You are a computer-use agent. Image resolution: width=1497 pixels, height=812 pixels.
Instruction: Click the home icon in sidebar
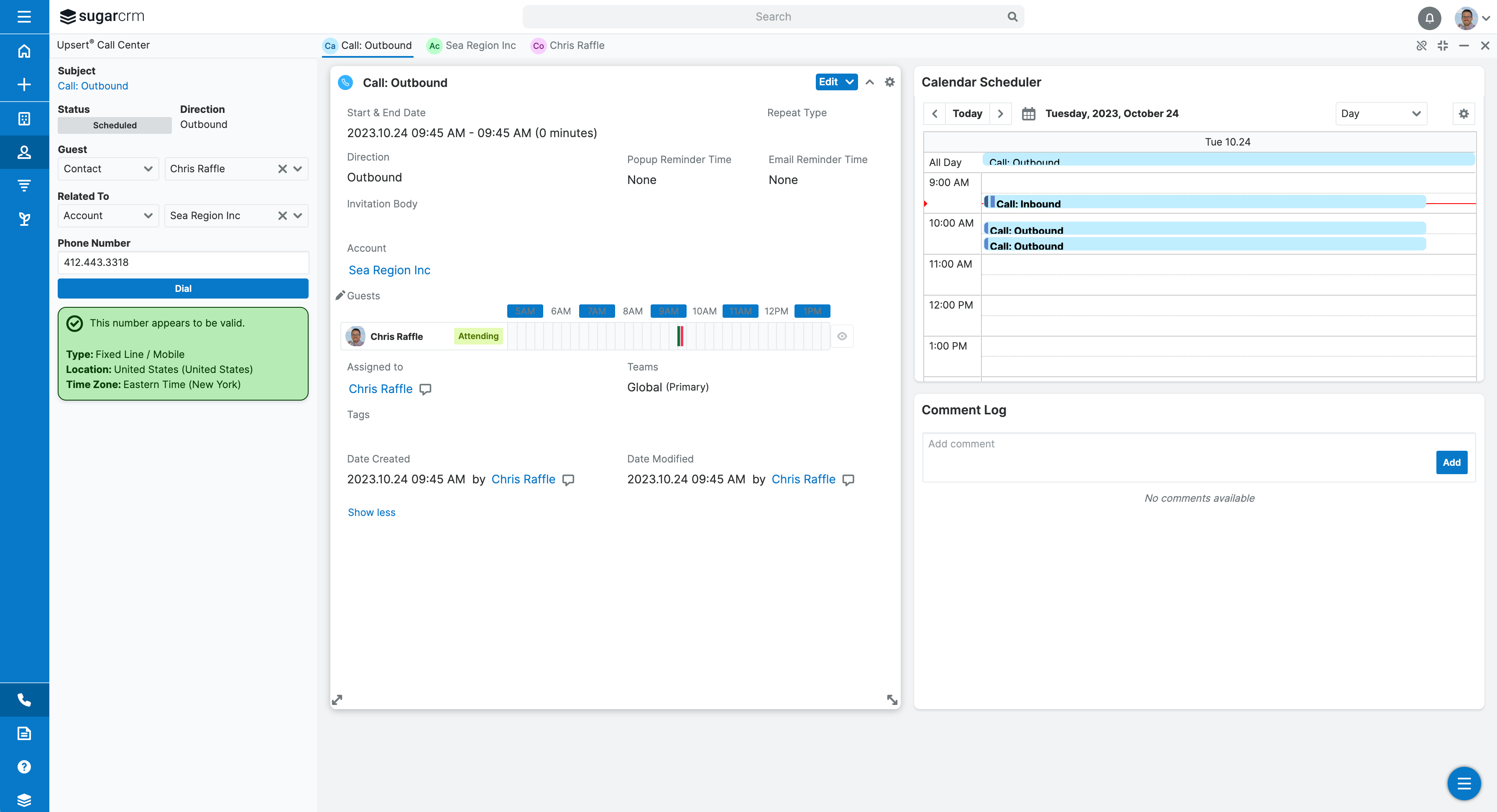pos(24,51)
